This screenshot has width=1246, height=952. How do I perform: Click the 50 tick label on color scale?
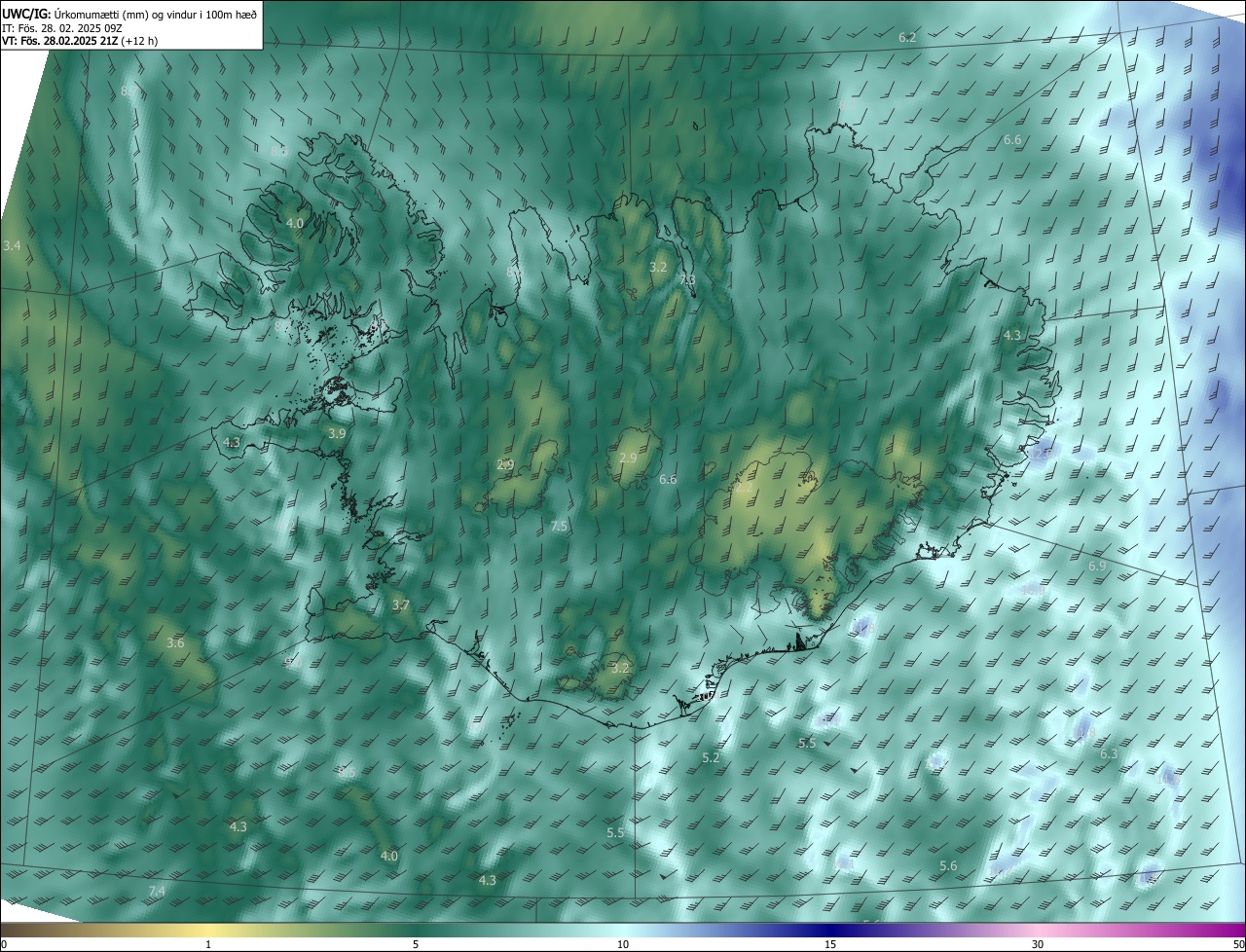(x=1238, y=944)
